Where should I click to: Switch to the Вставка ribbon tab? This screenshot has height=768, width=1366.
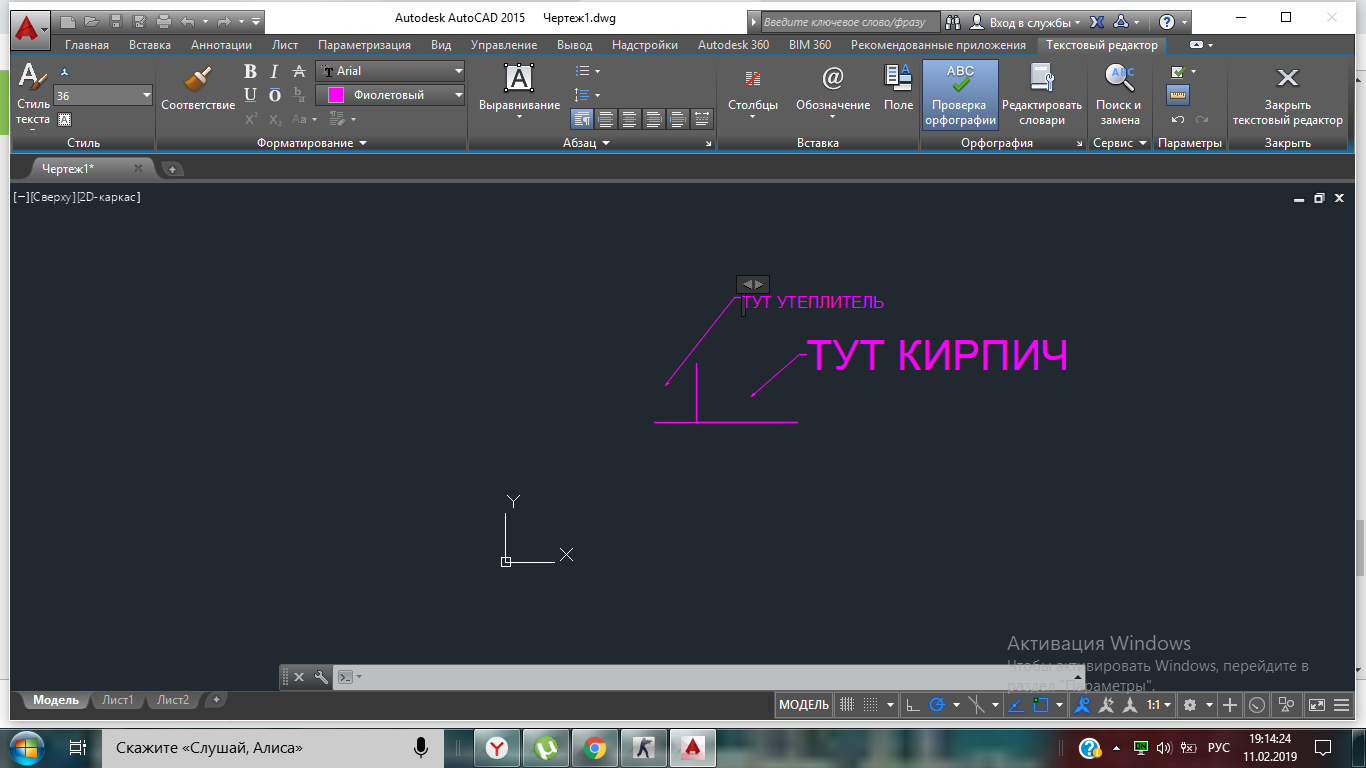(150, 45)
